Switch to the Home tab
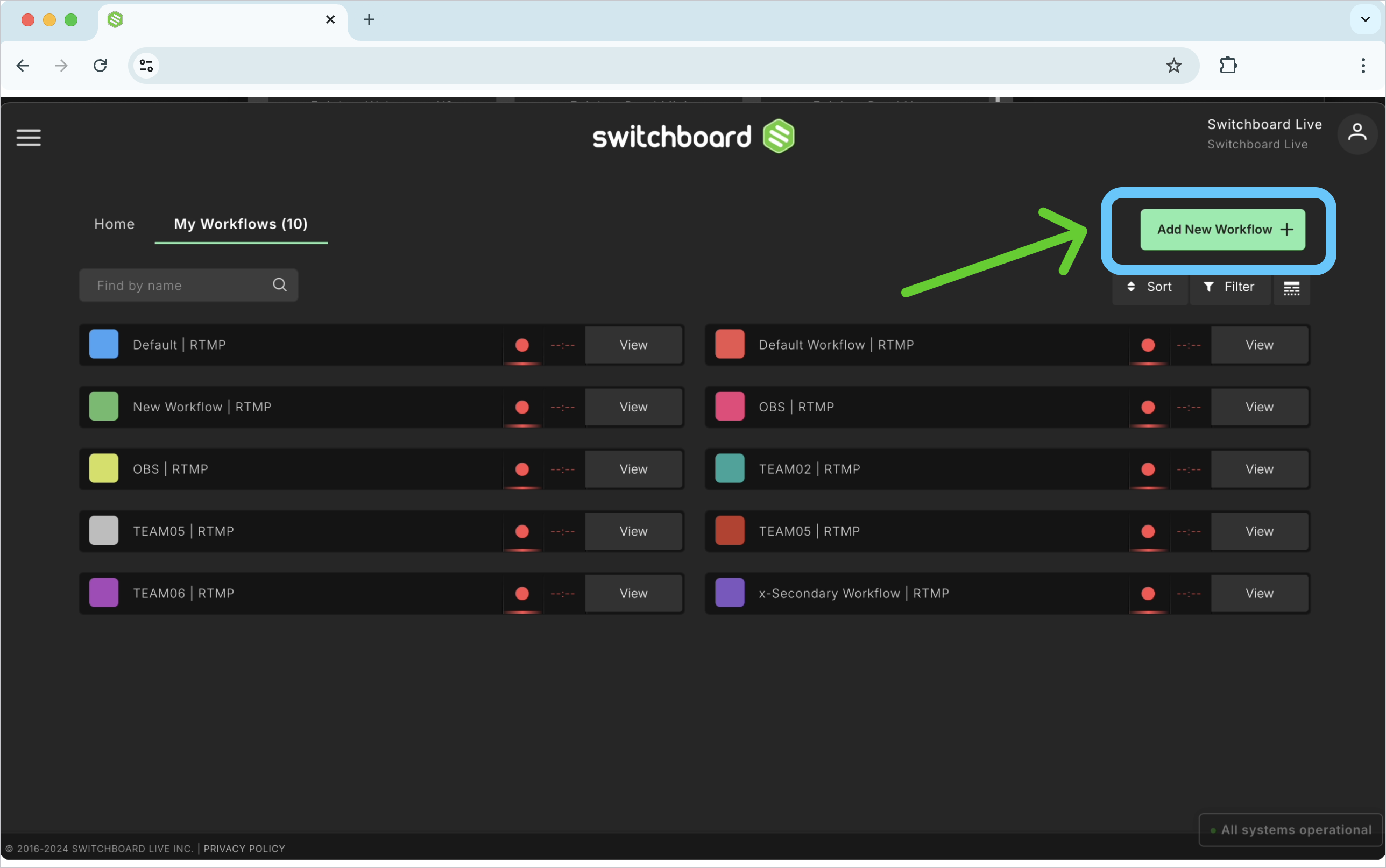The height and width of the screenshot is (868, 1386). [x=114, y=224]
